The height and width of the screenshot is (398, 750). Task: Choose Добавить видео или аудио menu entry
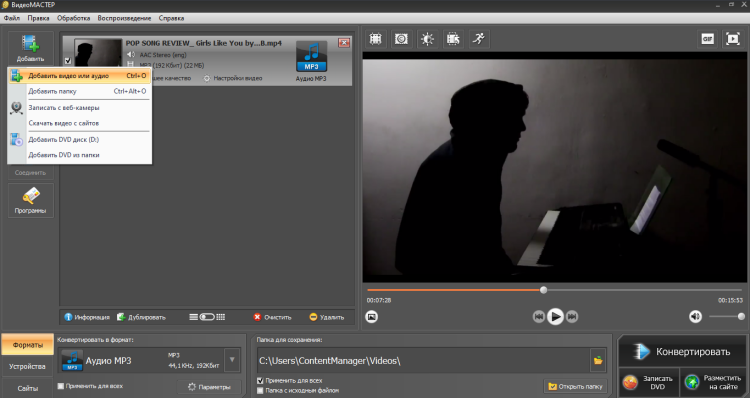pos(80,76)
